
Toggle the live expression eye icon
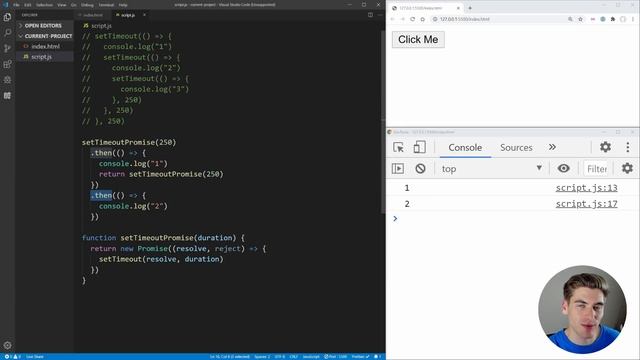point(563,168)
